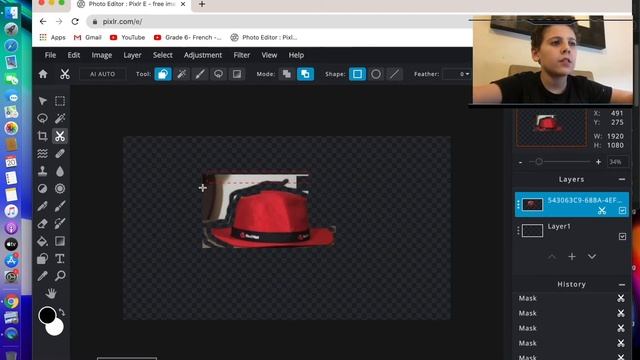Select the Color picker eyedropper tool

click(42, 276)
